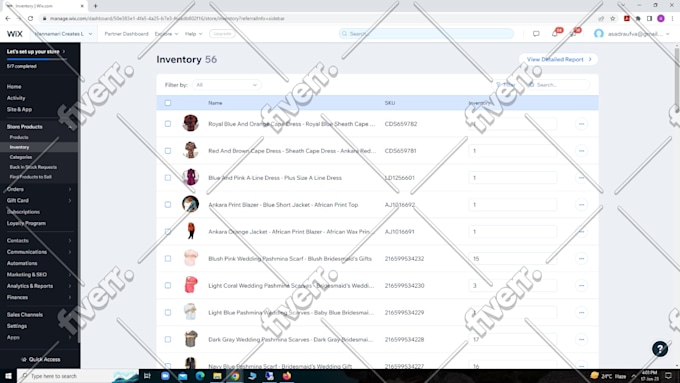Click the red PDF extension icon
The image size is (680, 383).
click(627, 18)
